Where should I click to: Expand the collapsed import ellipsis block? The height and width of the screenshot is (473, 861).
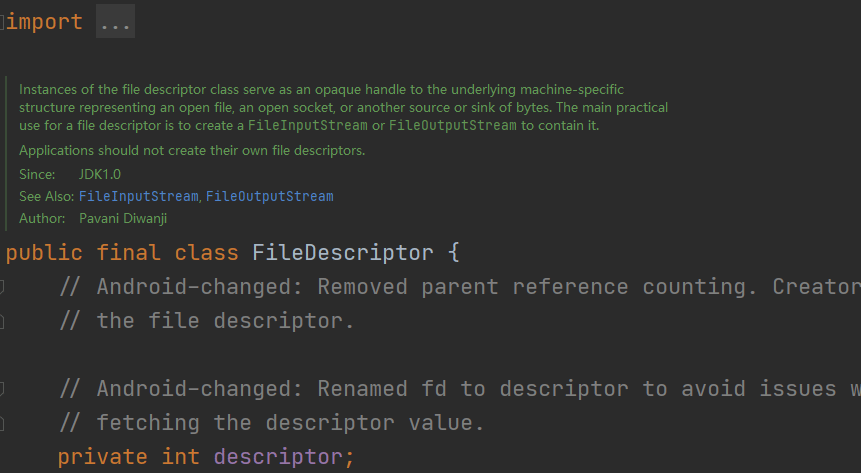point(115,22)
